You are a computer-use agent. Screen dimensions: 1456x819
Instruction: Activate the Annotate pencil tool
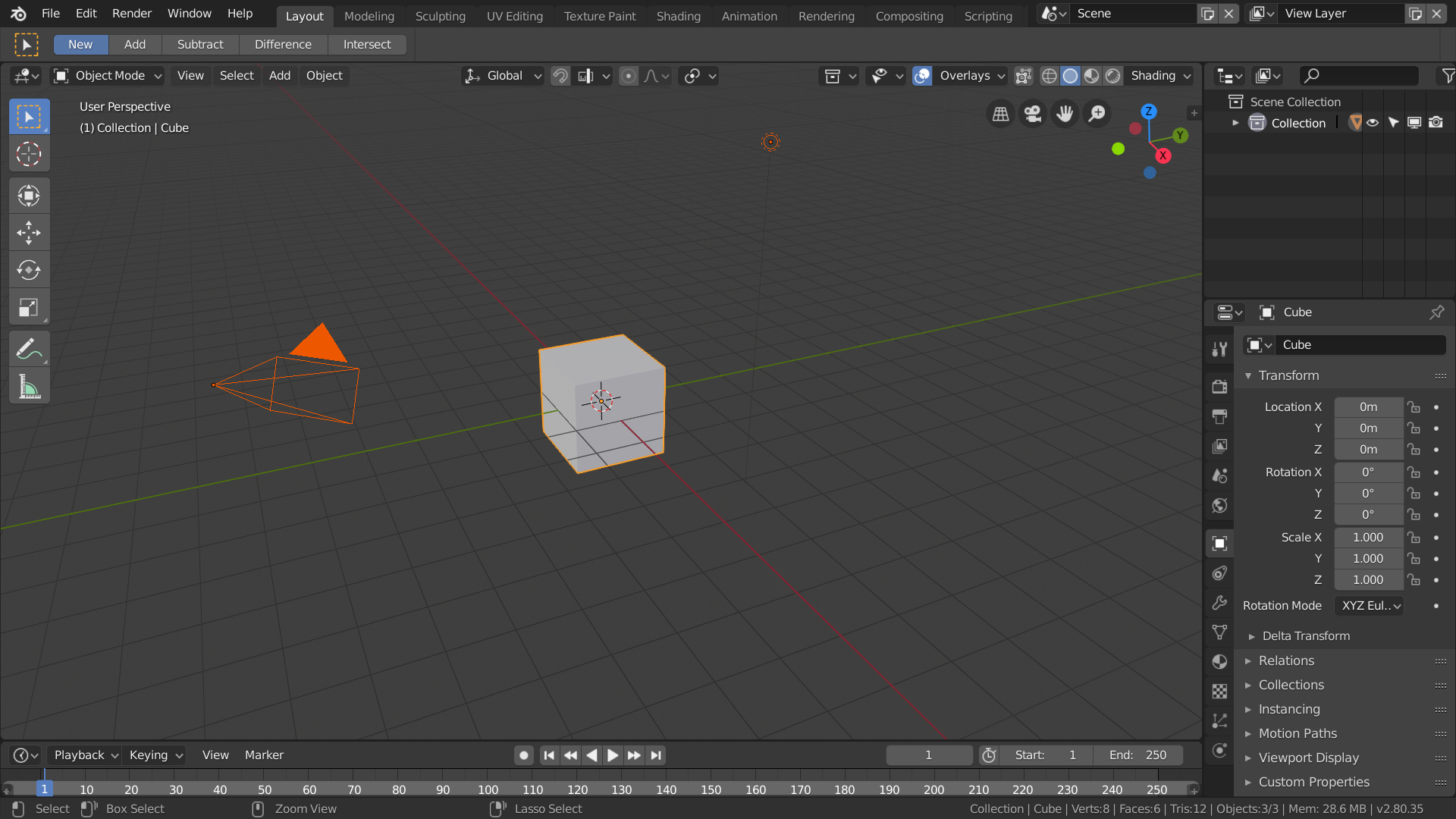(29, 349)
